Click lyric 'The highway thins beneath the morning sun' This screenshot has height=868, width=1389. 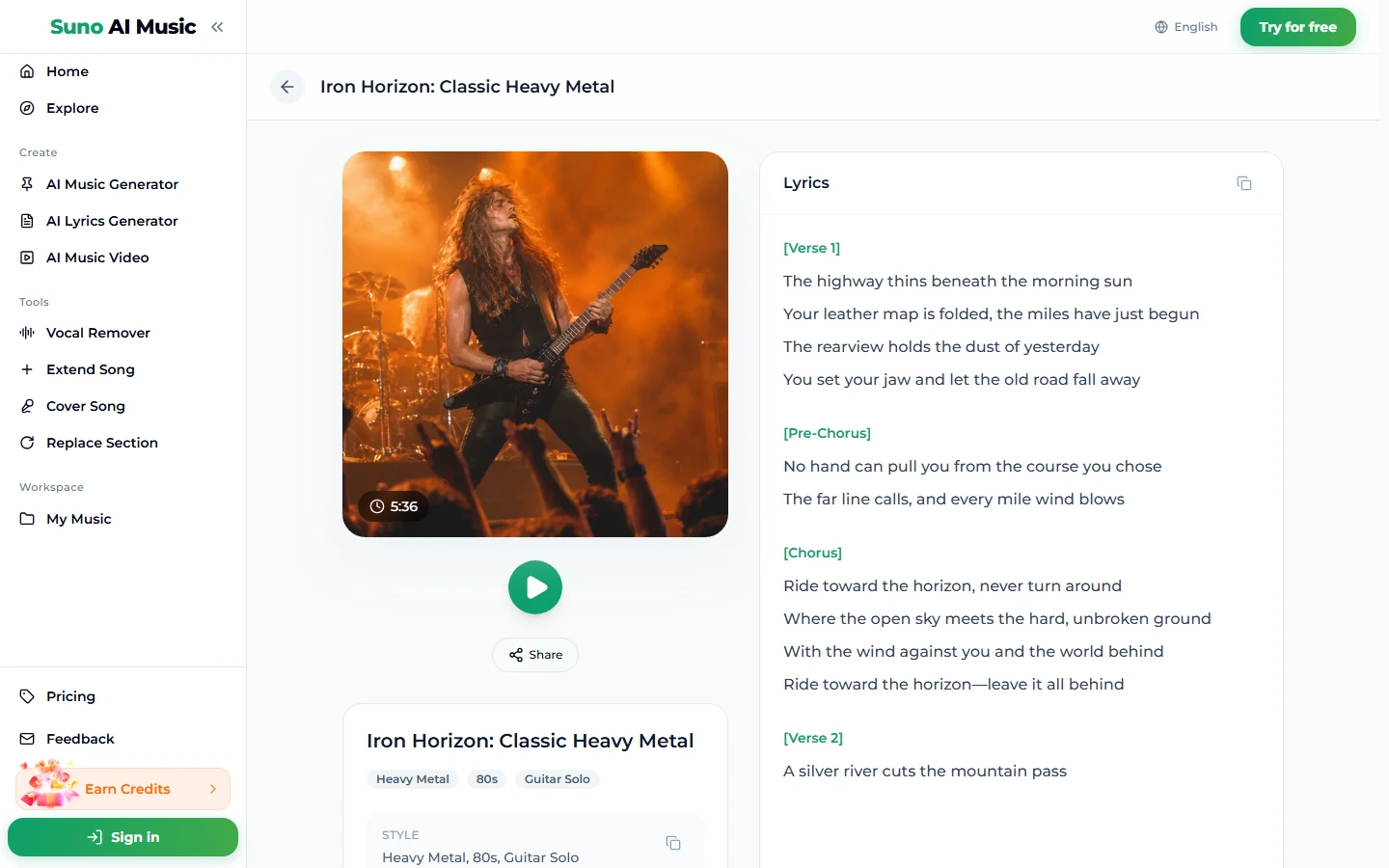(x=958, y=281)
